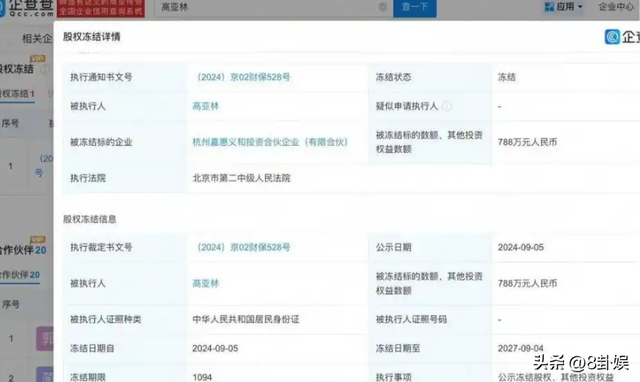The height and width of the screenshot is (382, 640).
Task: Click the 冻结日期至 value 2027-09-04
Action: coord(521,349)
